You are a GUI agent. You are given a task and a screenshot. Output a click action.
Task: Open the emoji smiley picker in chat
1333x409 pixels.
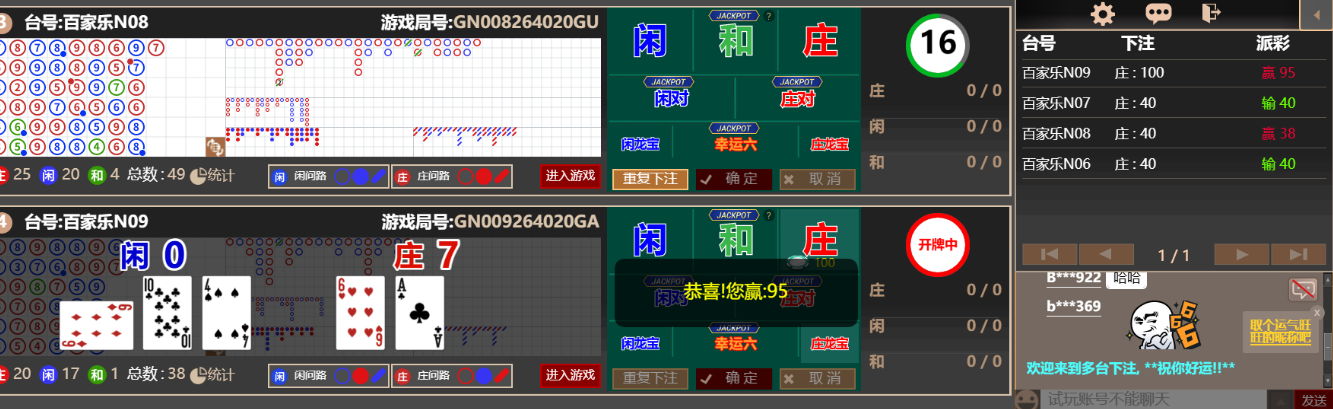pyautogui.click(x=1026, y=399)
